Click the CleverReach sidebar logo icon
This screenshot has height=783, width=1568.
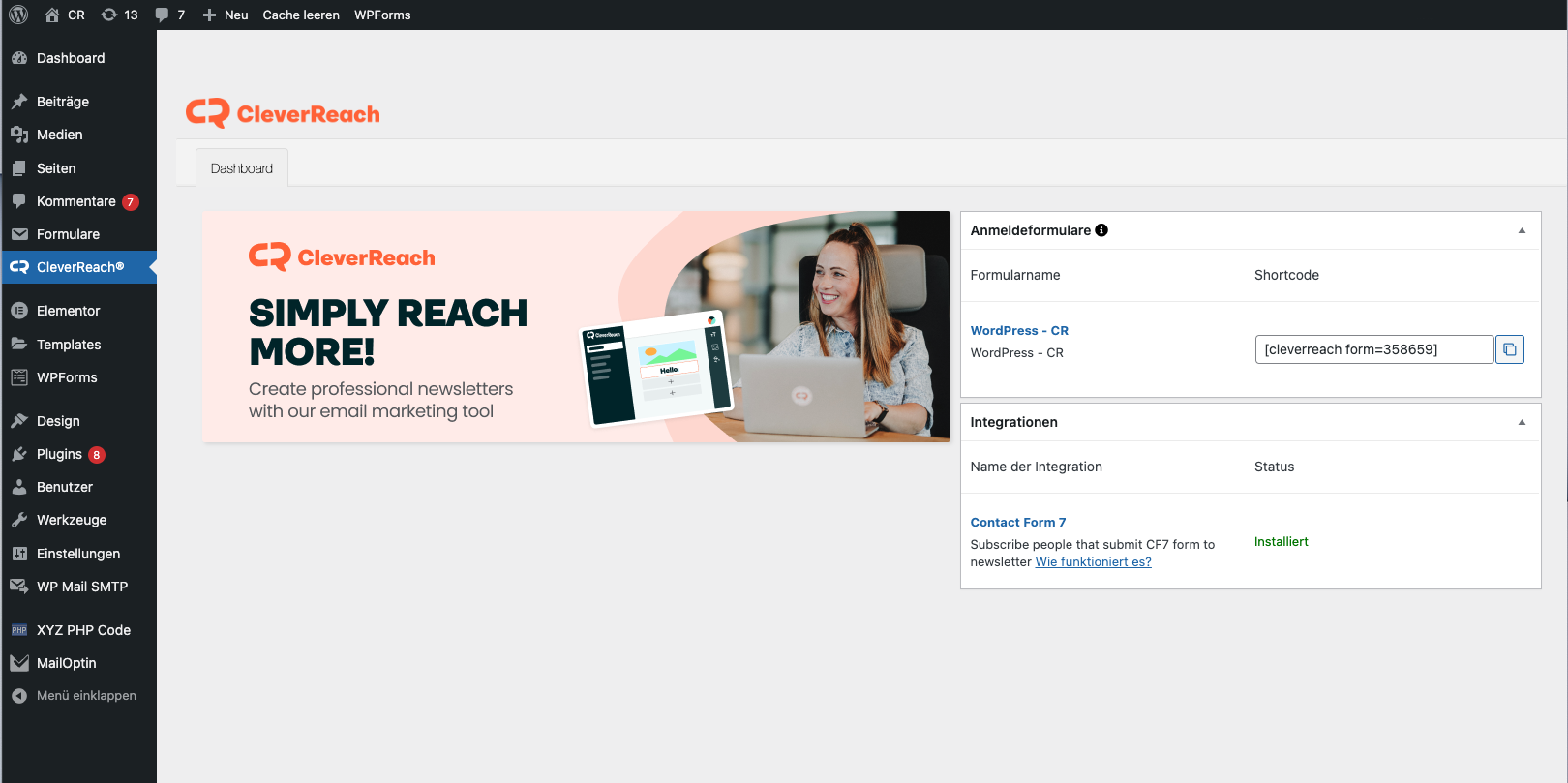tap(19, 267)
